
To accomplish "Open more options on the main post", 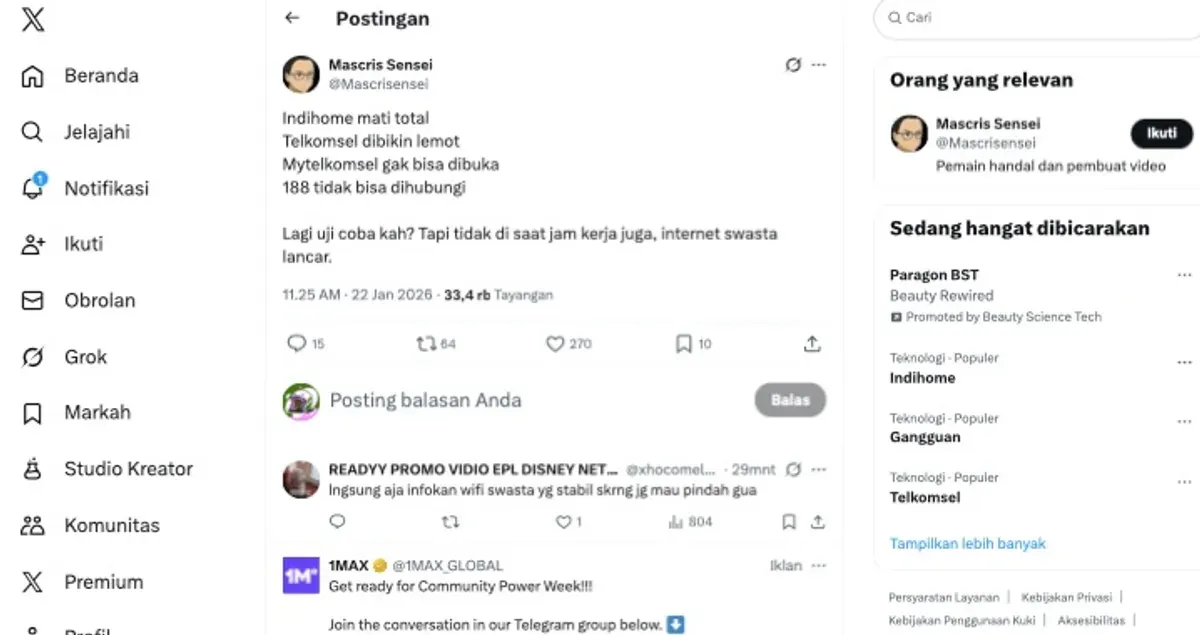I will (819, 65).
